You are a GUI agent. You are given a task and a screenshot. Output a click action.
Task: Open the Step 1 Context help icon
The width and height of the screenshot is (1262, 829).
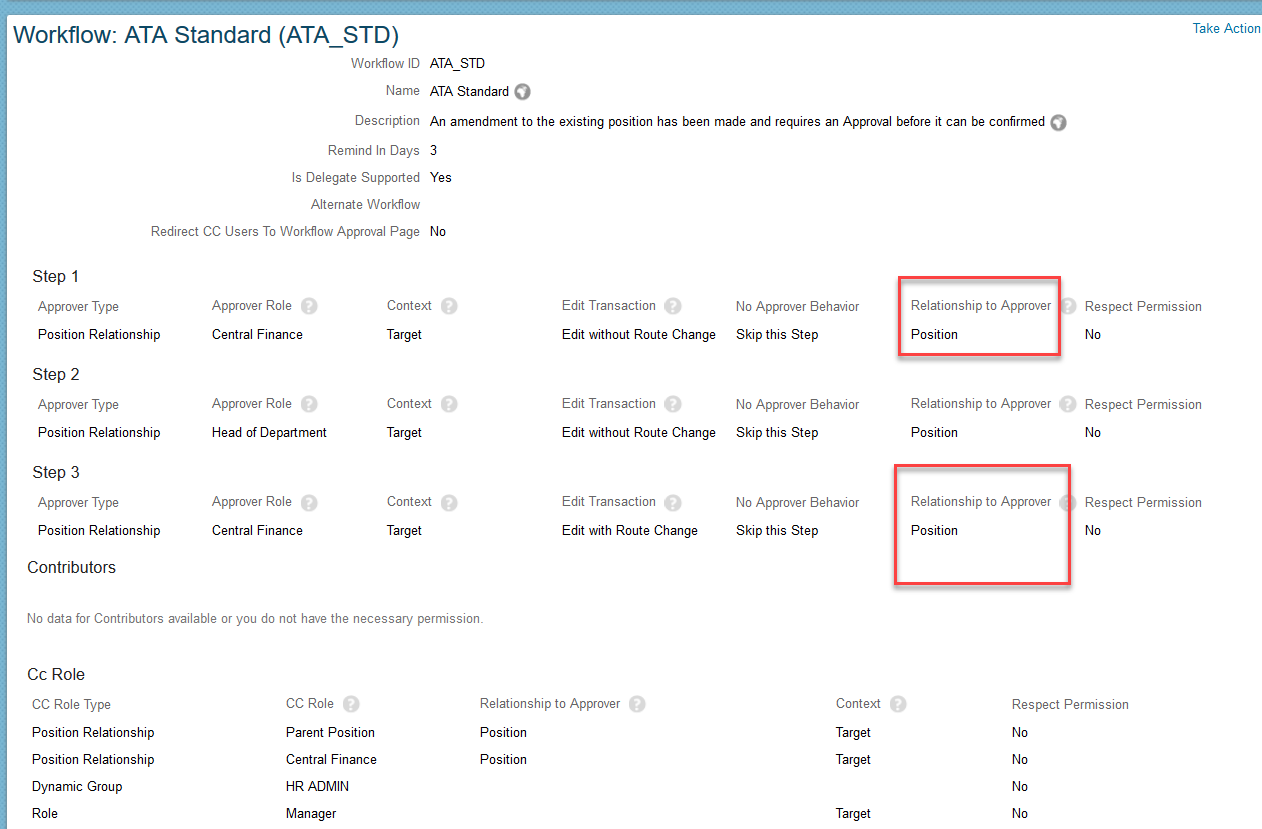tap(449, 306)
